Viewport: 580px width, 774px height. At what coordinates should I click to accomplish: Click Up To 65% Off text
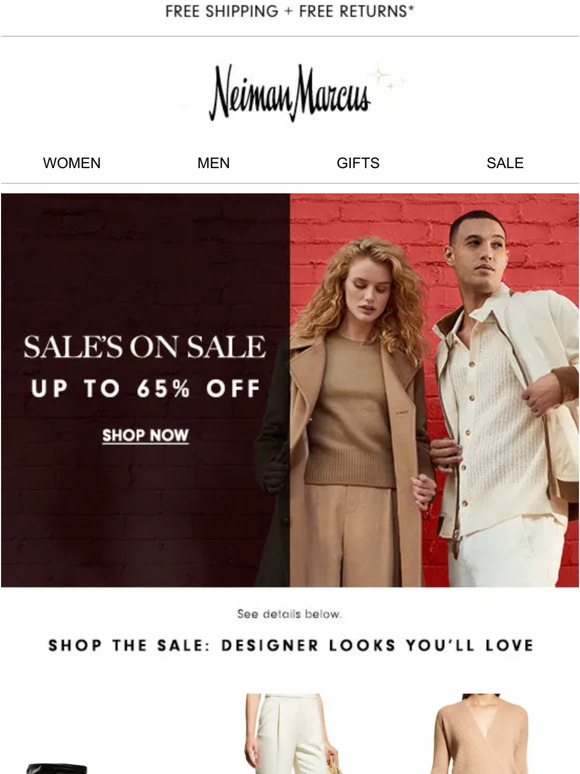(145, 388)
